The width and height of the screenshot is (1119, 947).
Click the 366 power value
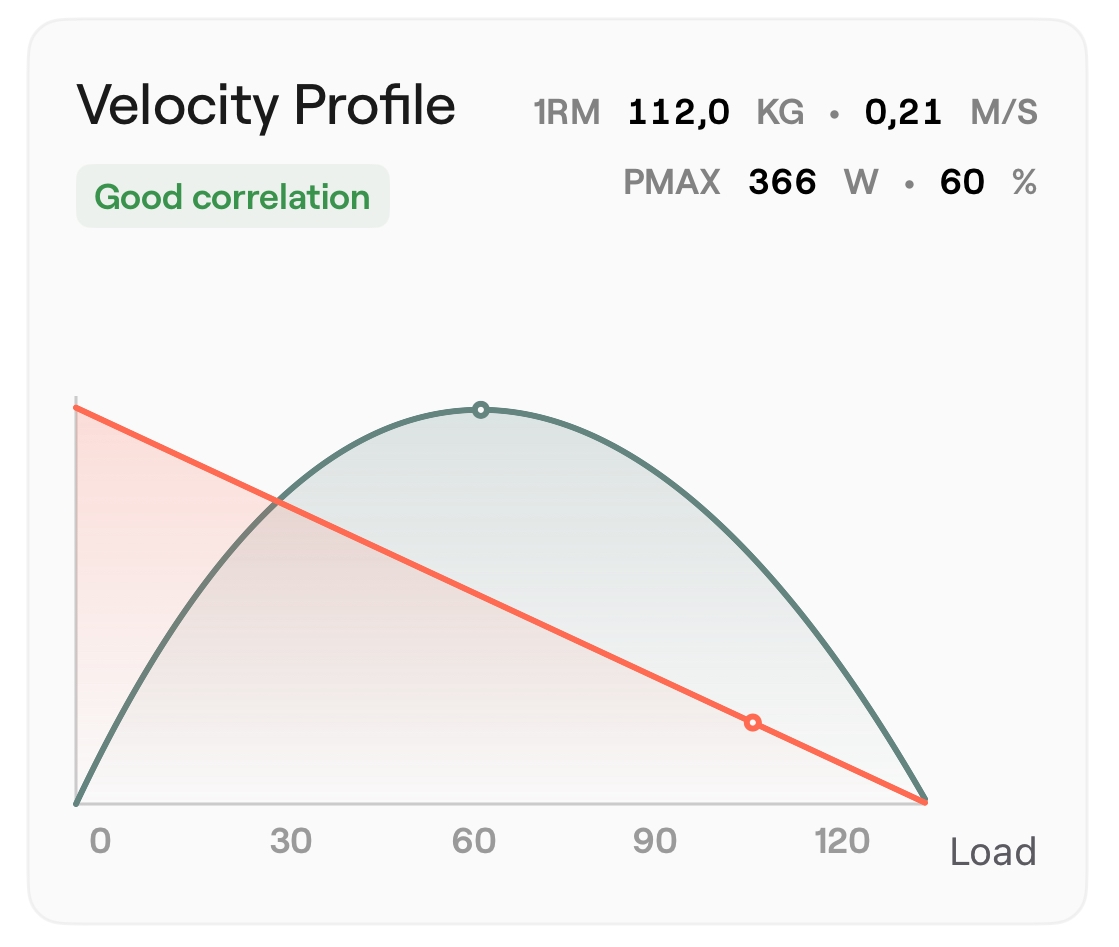tap(782, 182)
